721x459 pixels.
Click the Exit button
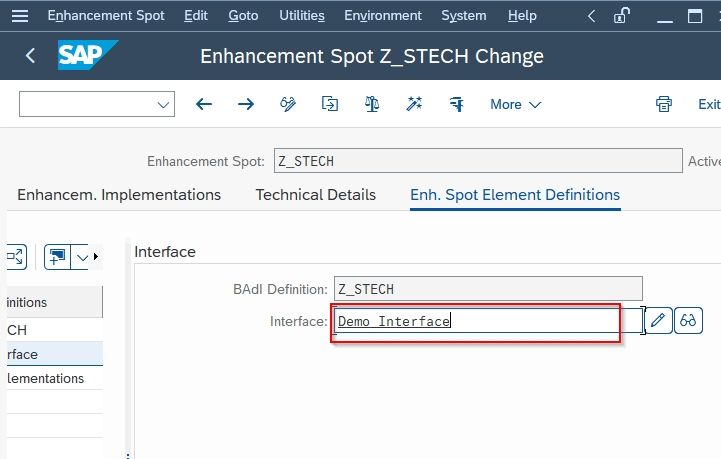coord(709,104)
